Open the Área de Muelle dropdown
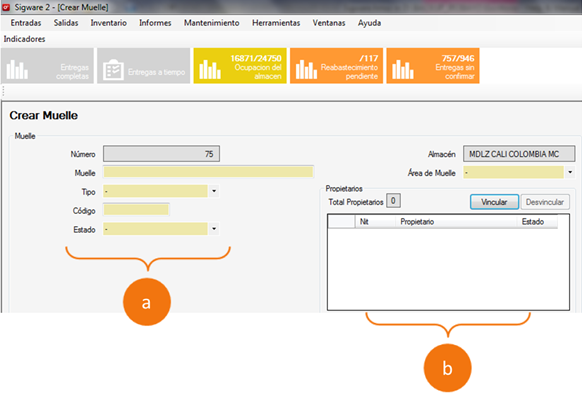Image resolution: width=582 pixels, height=393 pixels. [570, 172]
